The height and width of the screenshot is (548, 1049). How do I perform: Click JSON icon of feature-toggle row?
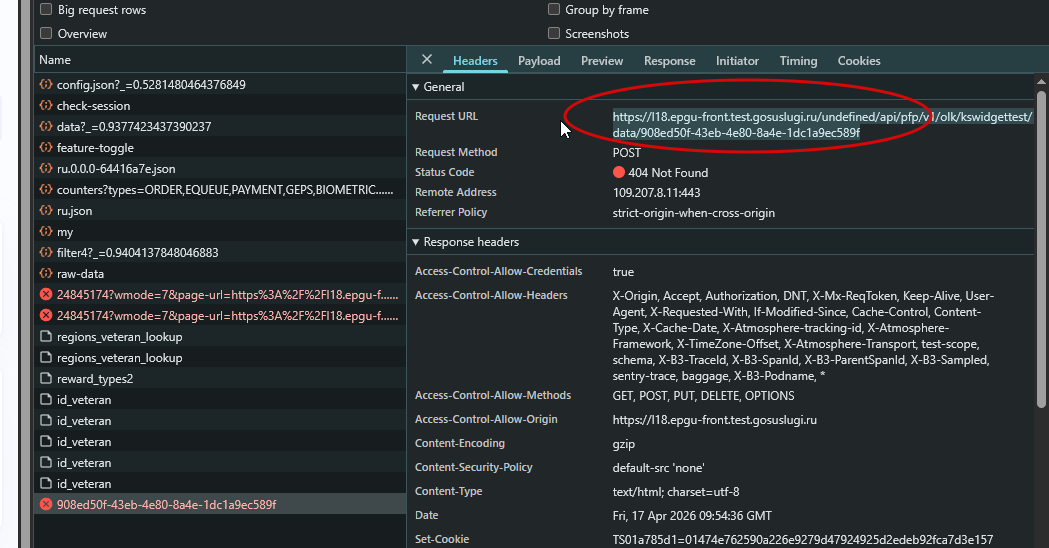tap(45, 147)
